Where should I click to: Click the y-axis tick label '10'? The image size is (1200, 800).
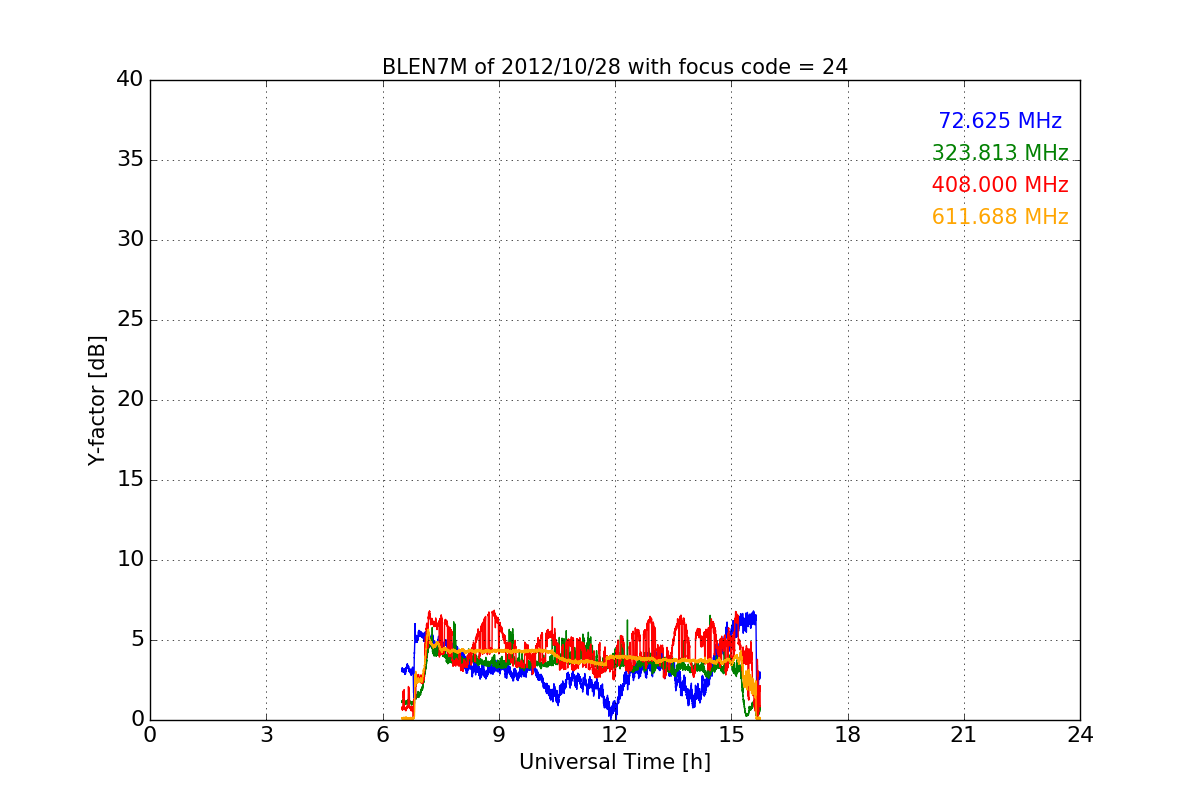pos(130,560)
